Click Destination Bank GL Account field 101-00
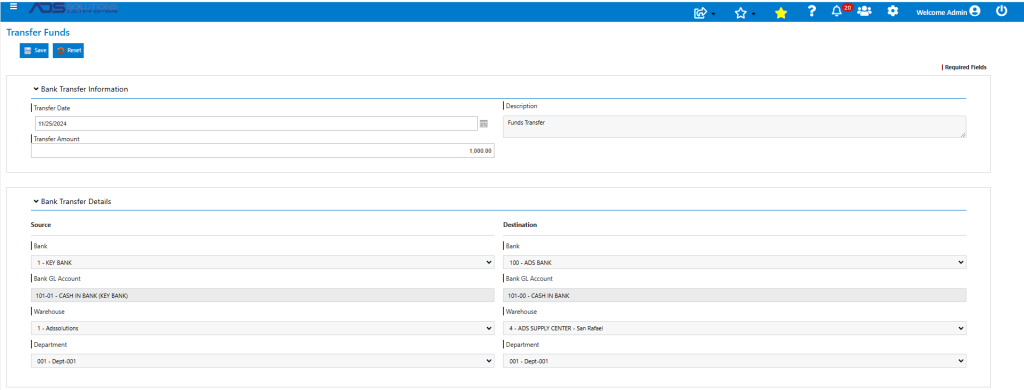 tap(735, 295)
